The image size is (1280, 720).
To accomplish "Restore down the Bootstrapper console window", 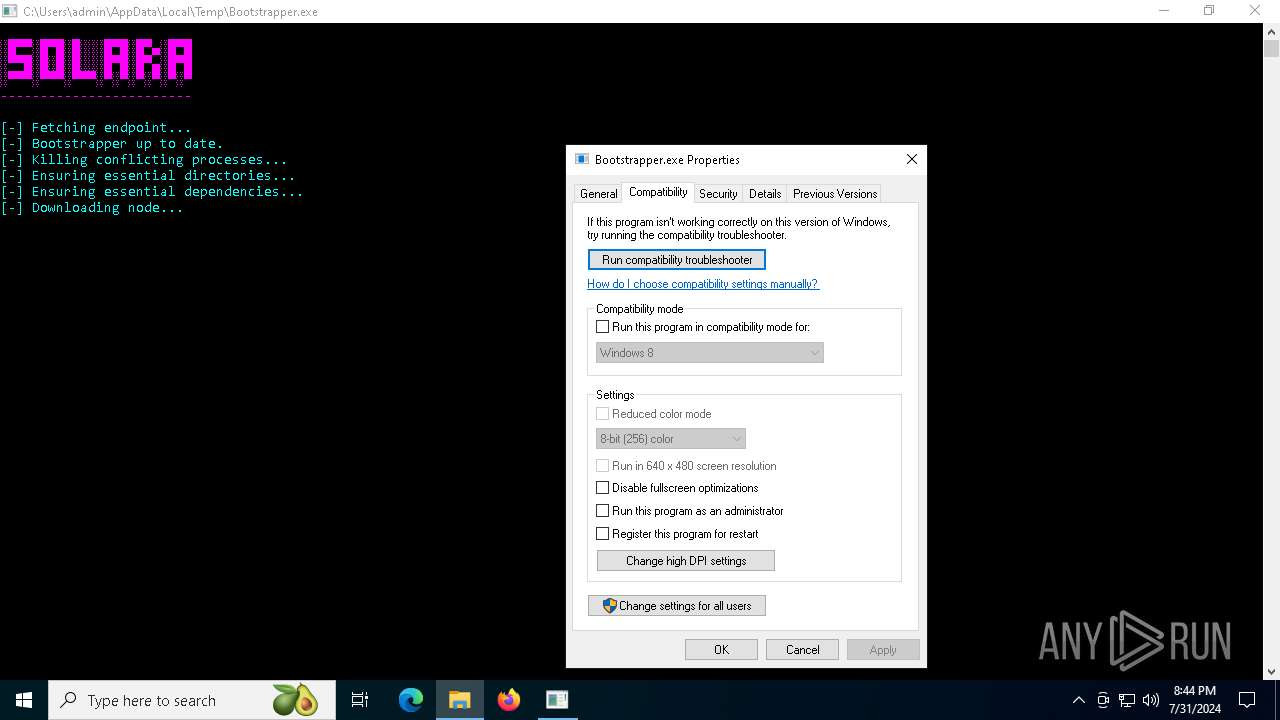I will click(1209, 11).
